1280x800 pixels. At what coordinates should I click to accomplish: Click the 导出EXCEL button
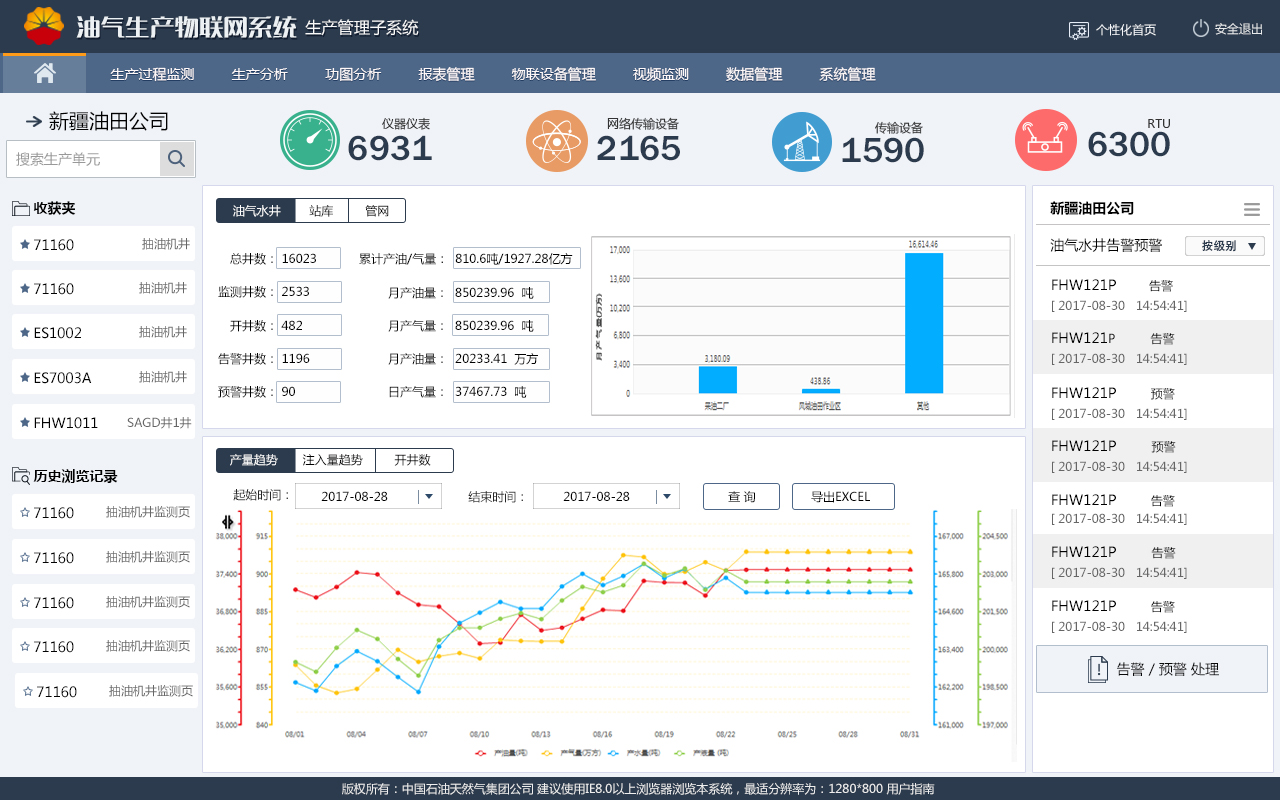coord(843,497)
